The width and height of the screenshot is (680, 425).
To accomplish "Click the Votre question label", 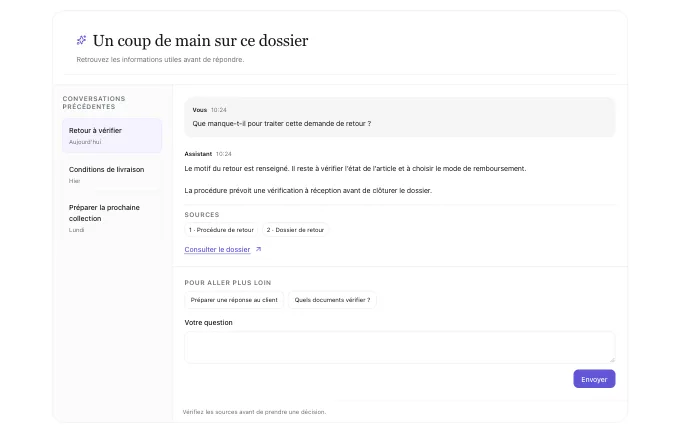I will click(x=209, y=323).
